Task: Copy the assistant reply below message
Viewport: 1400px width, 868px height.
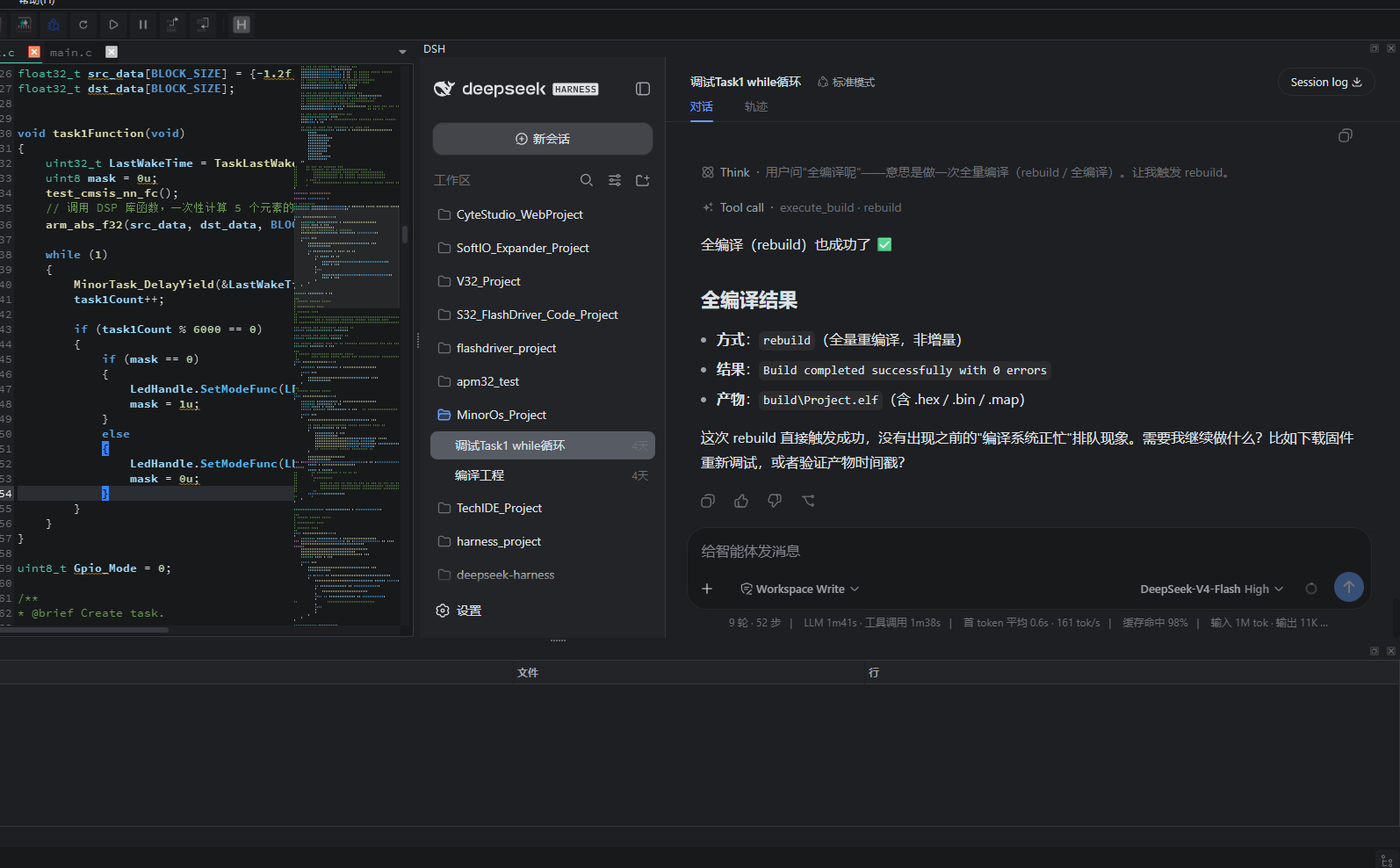Action: (708, 501)
